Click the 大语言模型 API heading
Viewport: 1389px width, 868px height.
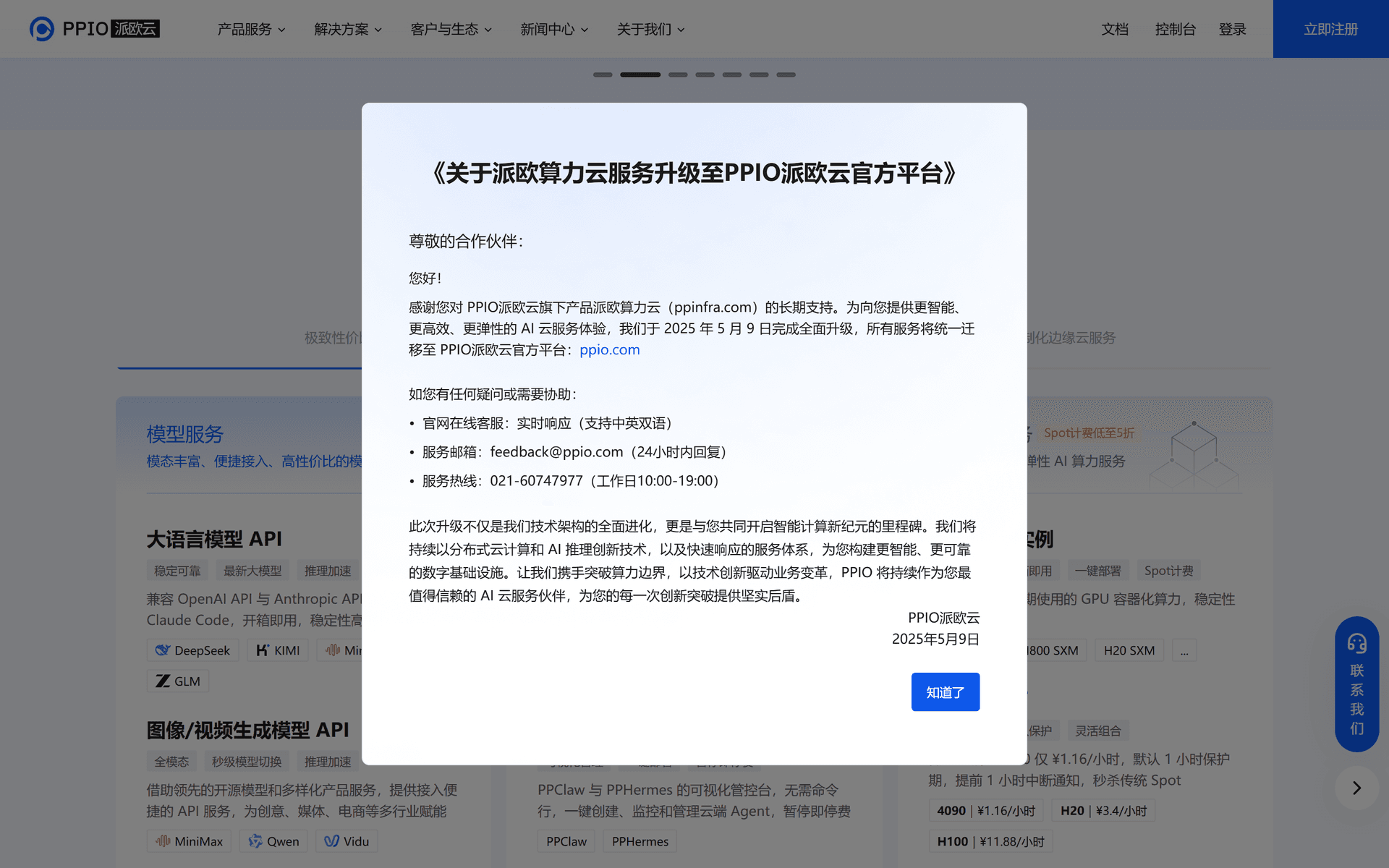pyautogui.click(x=214, y=539)
